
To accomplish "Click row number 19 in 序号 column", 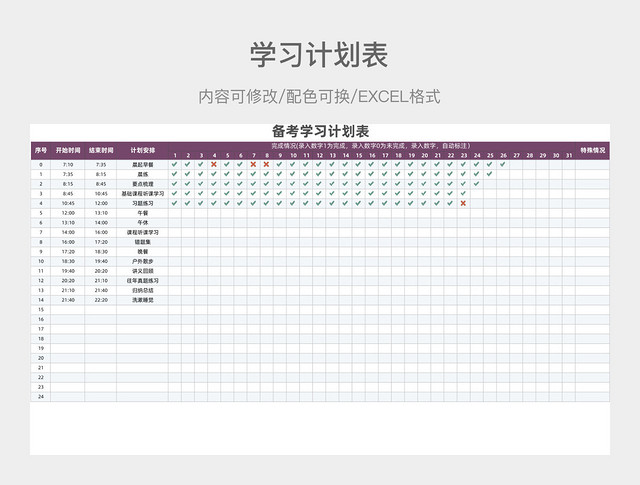I will (41, 348).
